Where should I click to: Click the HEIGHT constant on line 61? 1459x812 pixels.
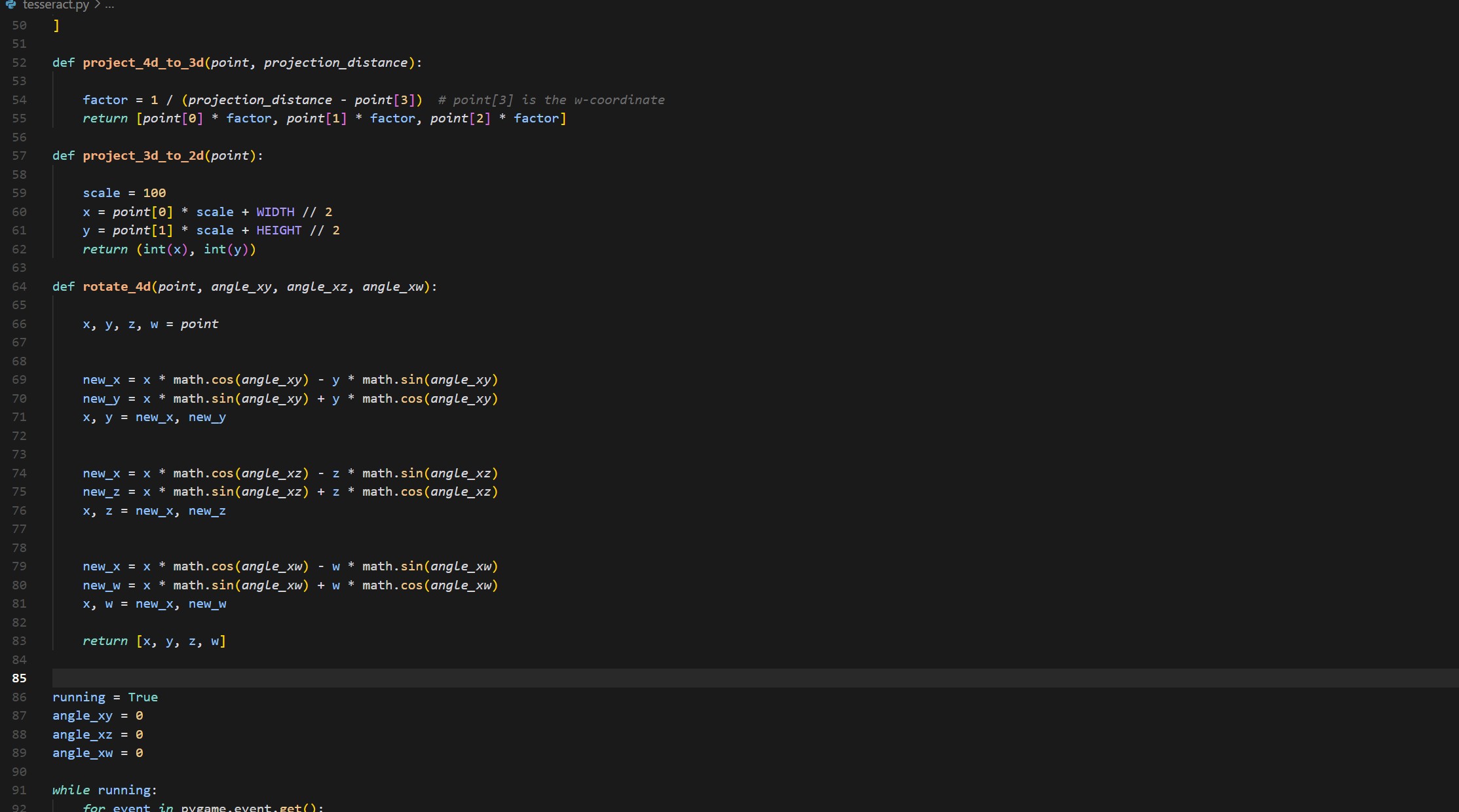pos(278,231)
